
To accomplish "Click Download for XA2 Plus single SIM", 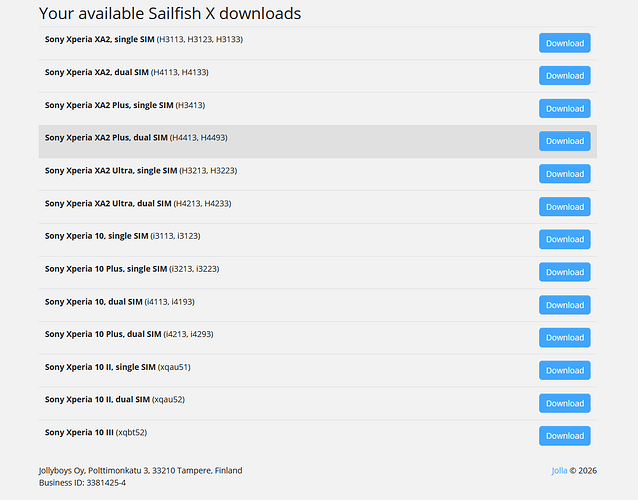I will click(564, 108).
